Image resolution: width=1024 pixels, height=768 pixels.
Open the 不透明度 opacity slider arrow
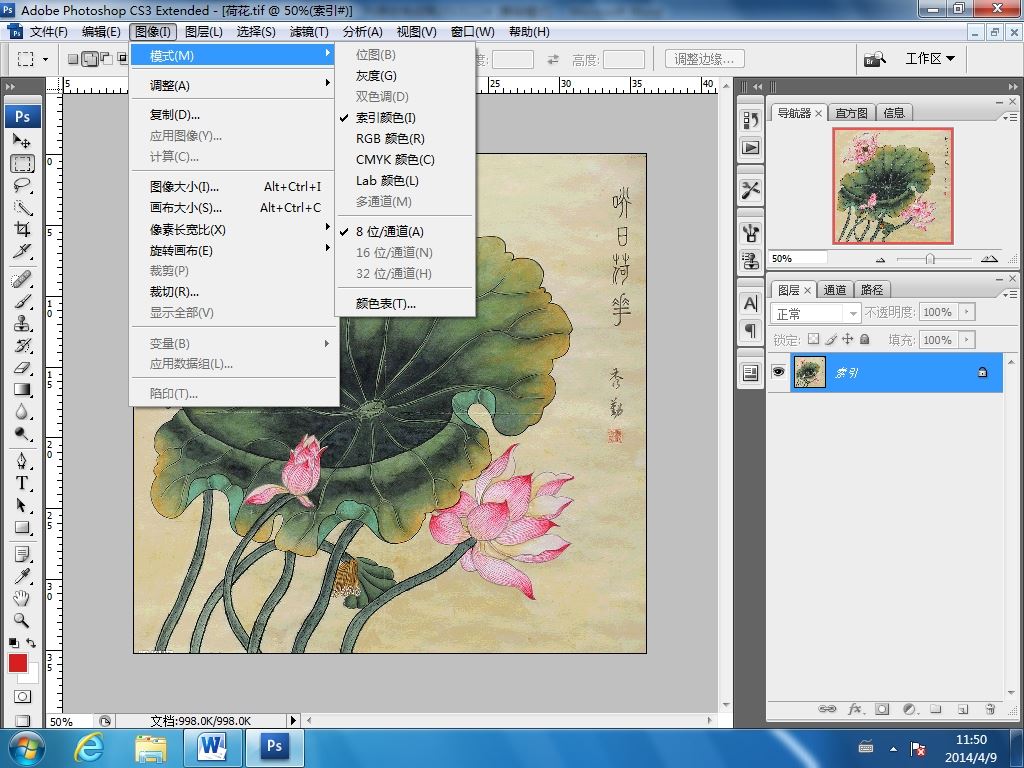[x=968, y=312]
